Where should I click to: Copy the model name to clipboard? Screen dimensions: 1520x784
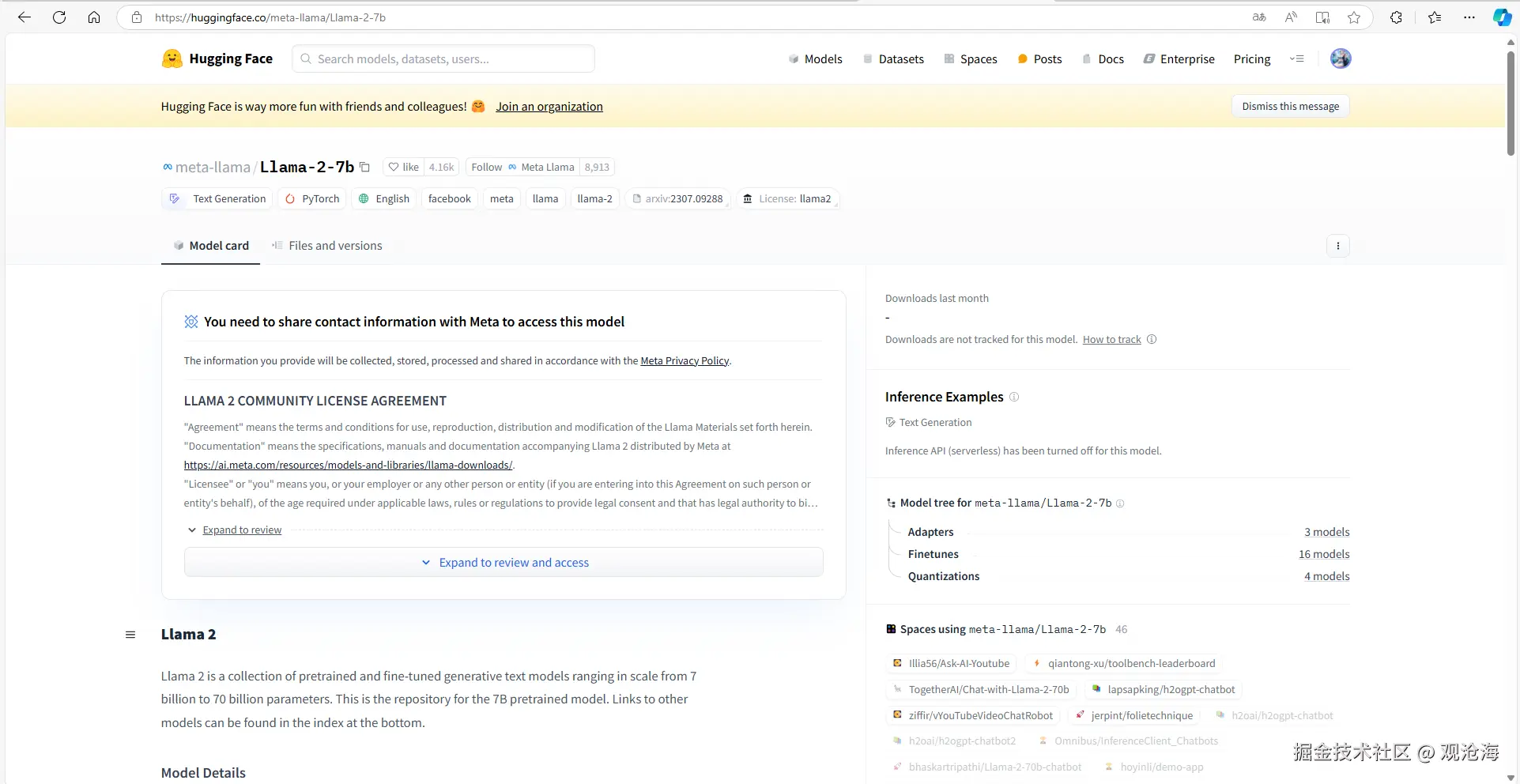(364, 167)
